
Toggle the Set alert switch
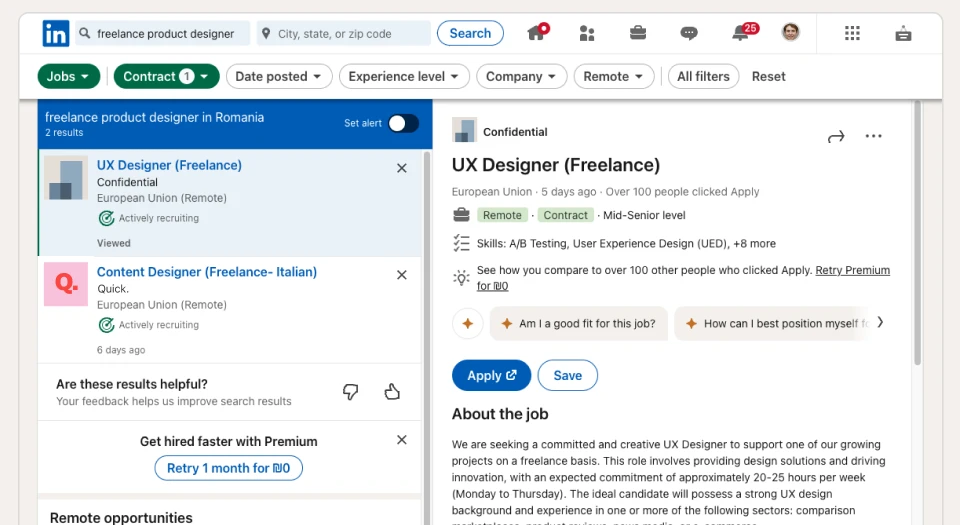click(x=403, y=123)
